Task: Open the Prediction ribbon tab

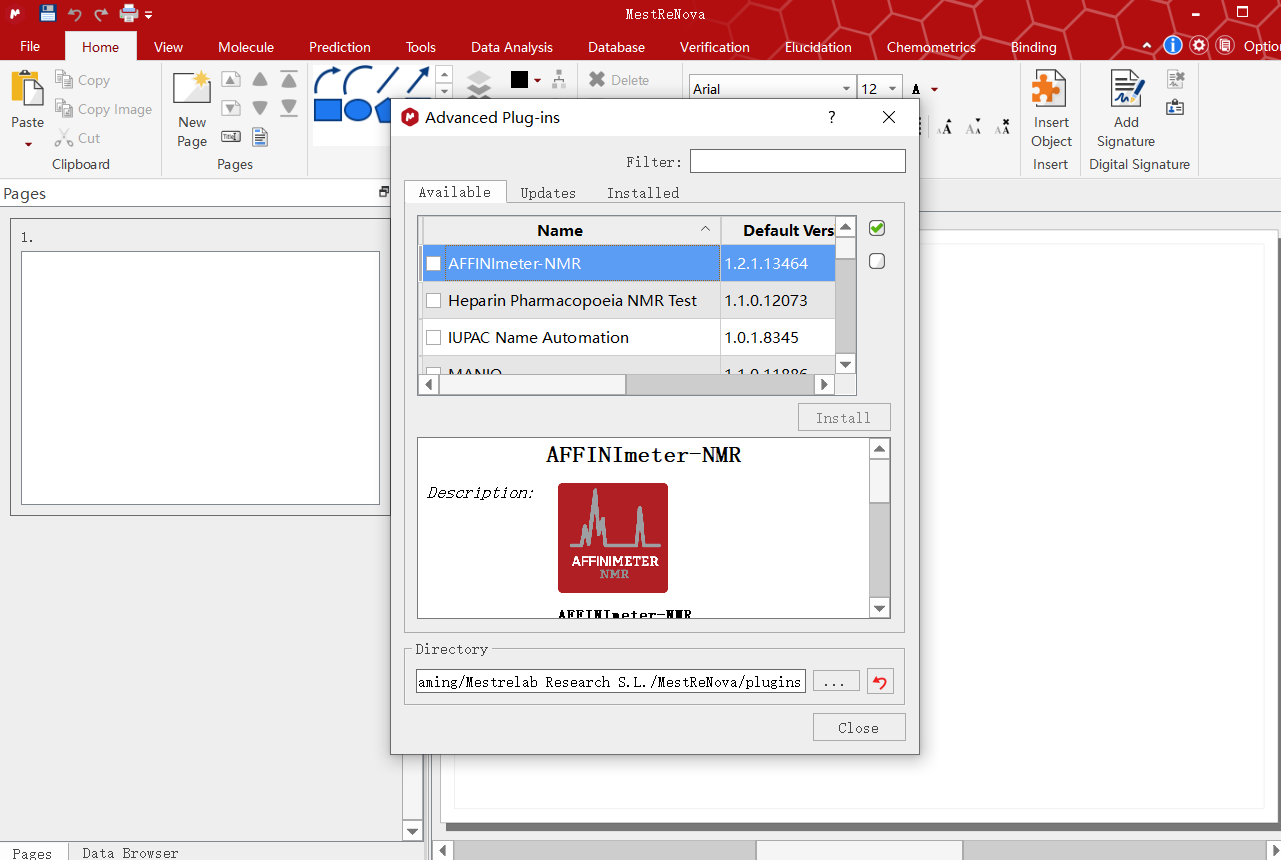Action: pyautogui.click(x=340, y=46)
